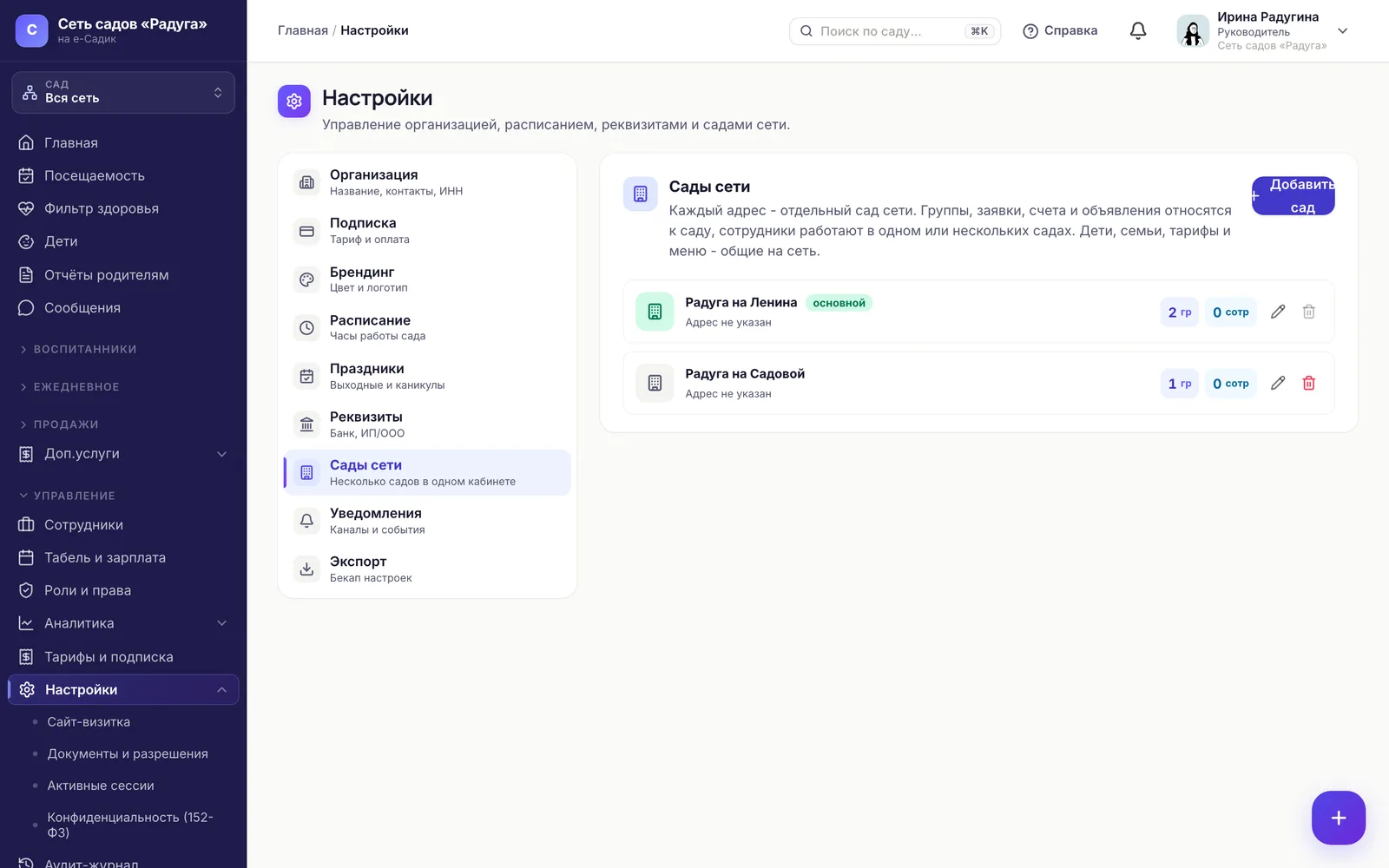Viewport: 1389px width, 868px height.
Task: Go to Главная breadcrumb link
Action: (303, 30)
